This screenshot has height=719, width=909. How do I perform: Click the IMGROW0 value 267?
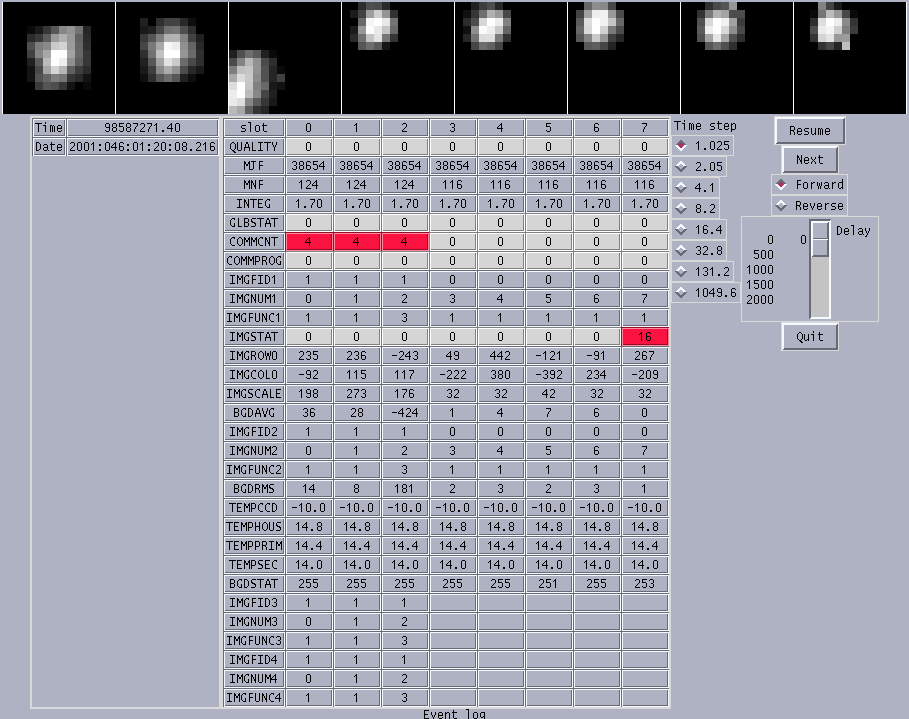pos(645,355)
